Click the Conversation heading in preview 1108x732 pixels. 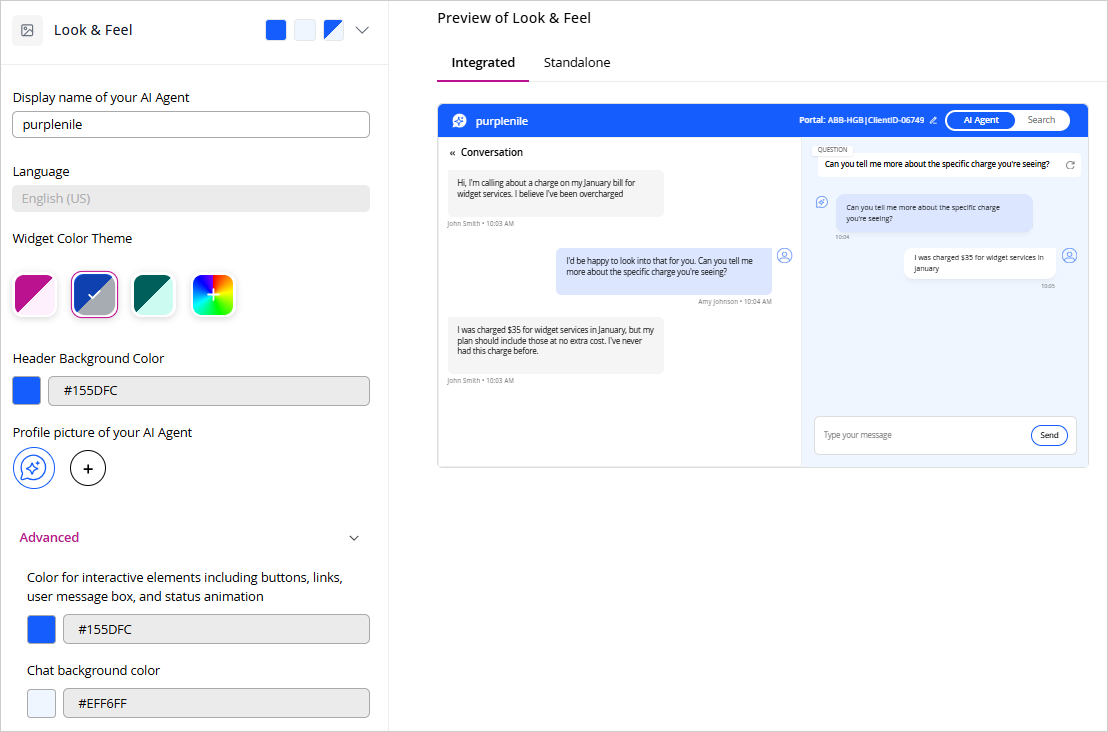[492, 153]
